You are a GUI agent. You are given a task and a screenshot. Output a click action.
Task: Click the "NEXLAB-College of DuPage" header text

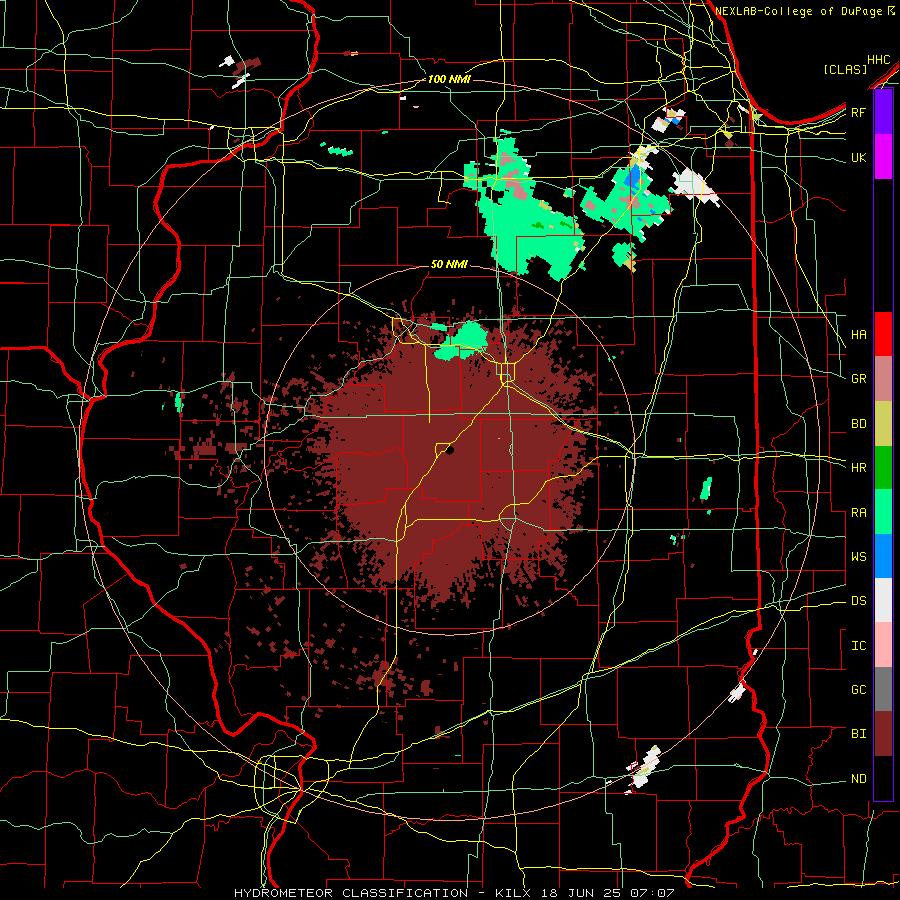tap(799, 11)
